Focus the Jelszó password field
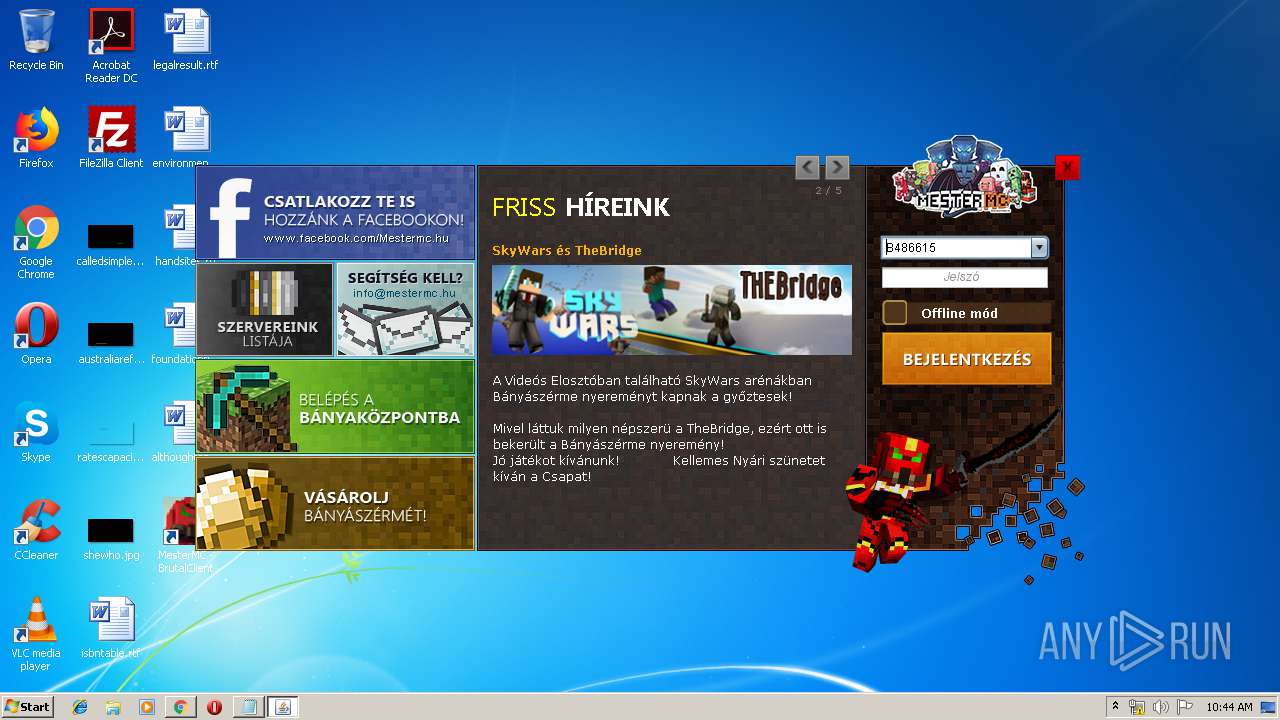1280x720 pixels. pos(965,278)
